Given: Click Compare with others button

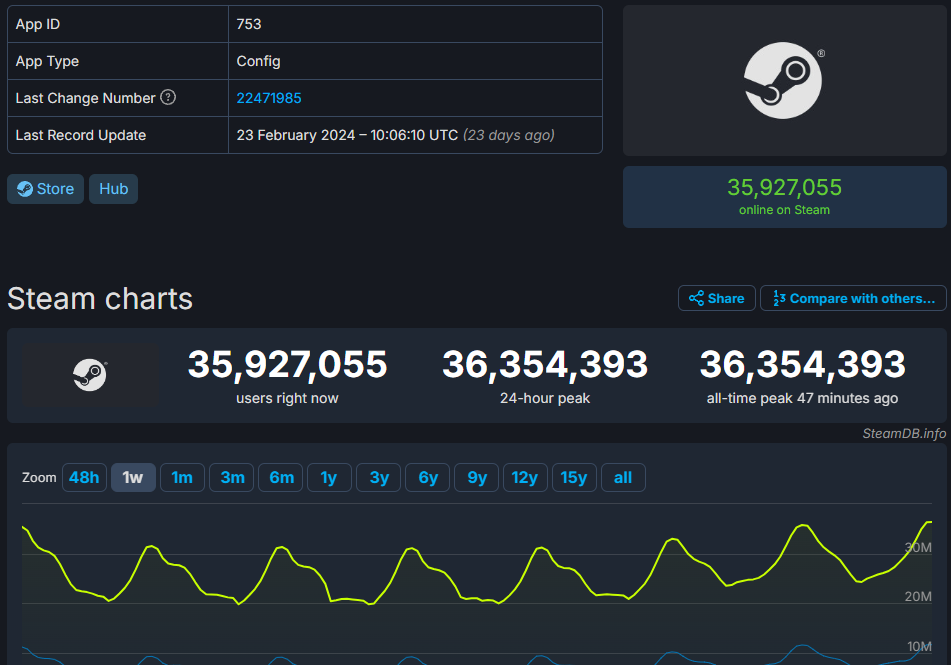Looking at the screenshot, I should point(853,299).
